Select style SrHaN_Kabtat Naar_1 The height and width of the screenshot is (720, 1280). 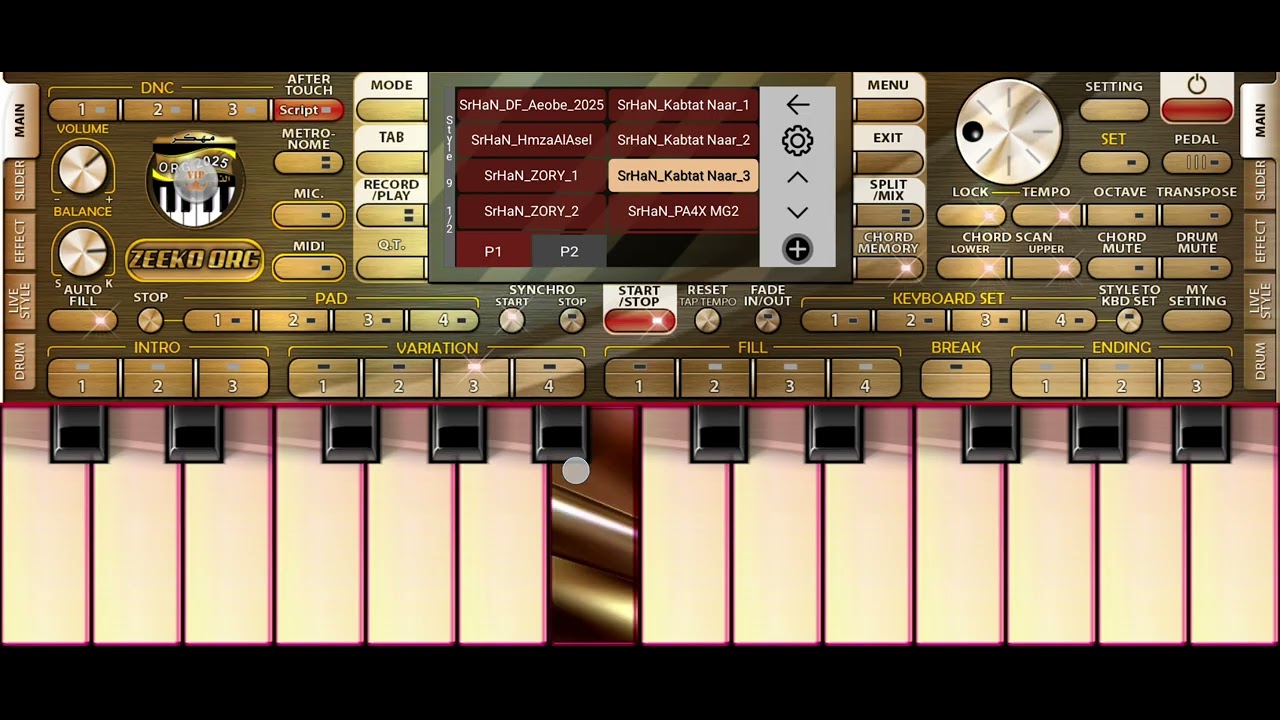[683, 105]
